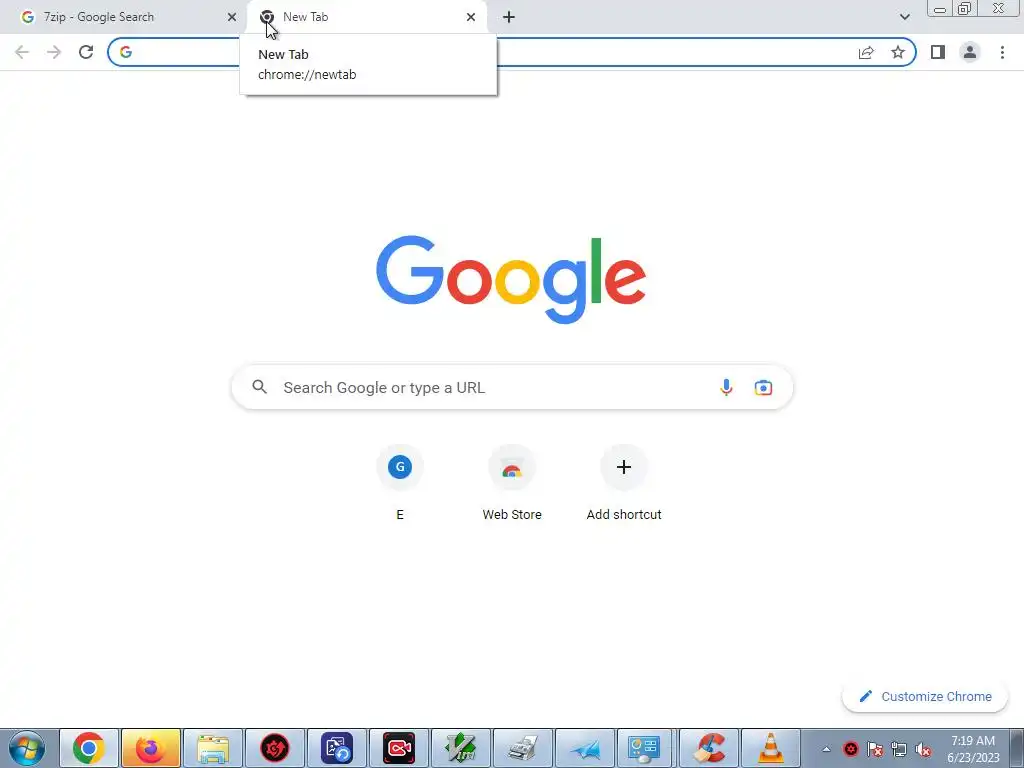
Task: Open the Windows Start menu
Action: click(x=27, y=748)
